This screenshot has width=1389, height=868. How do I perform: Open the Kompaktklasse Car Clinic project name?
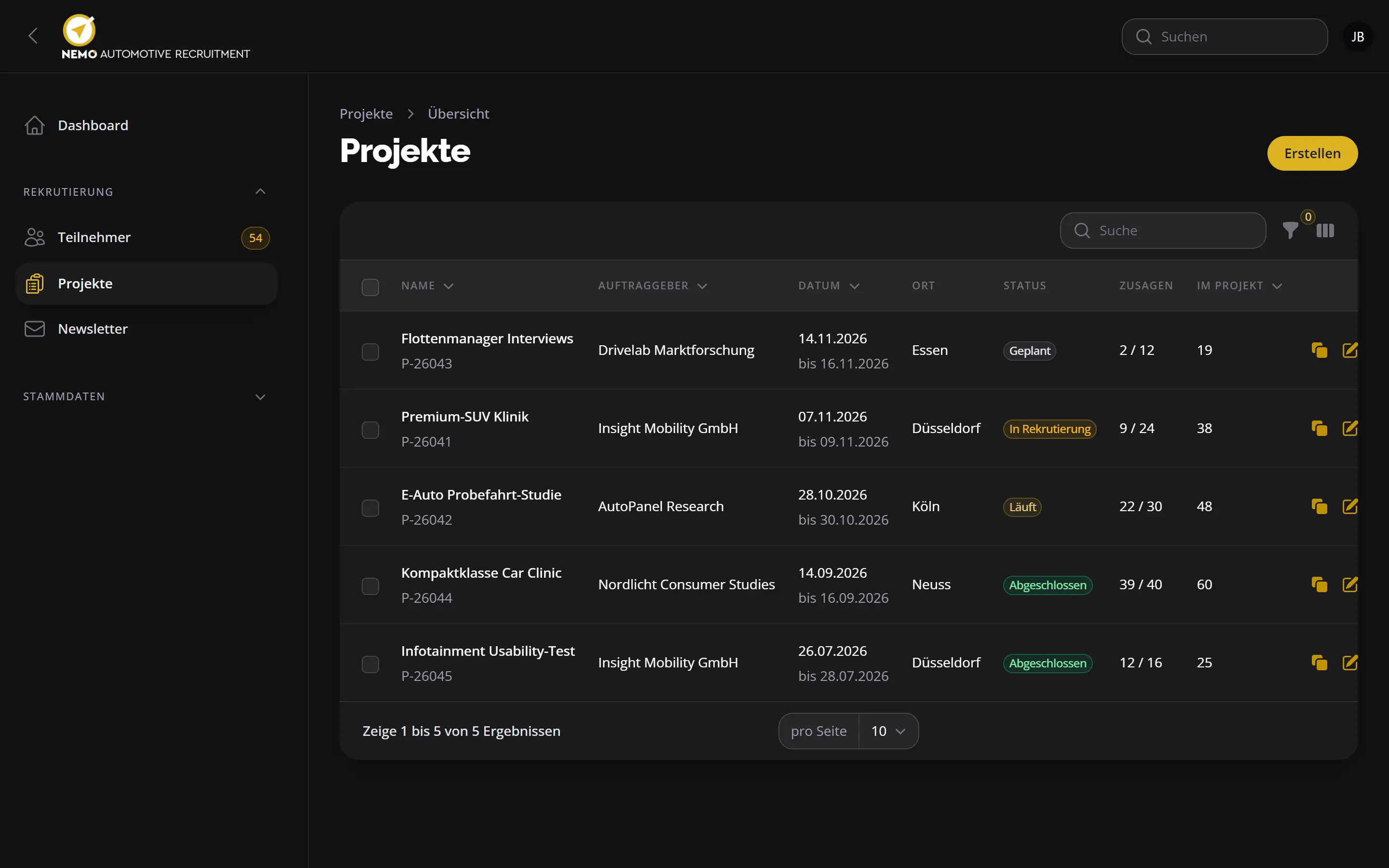481,573
